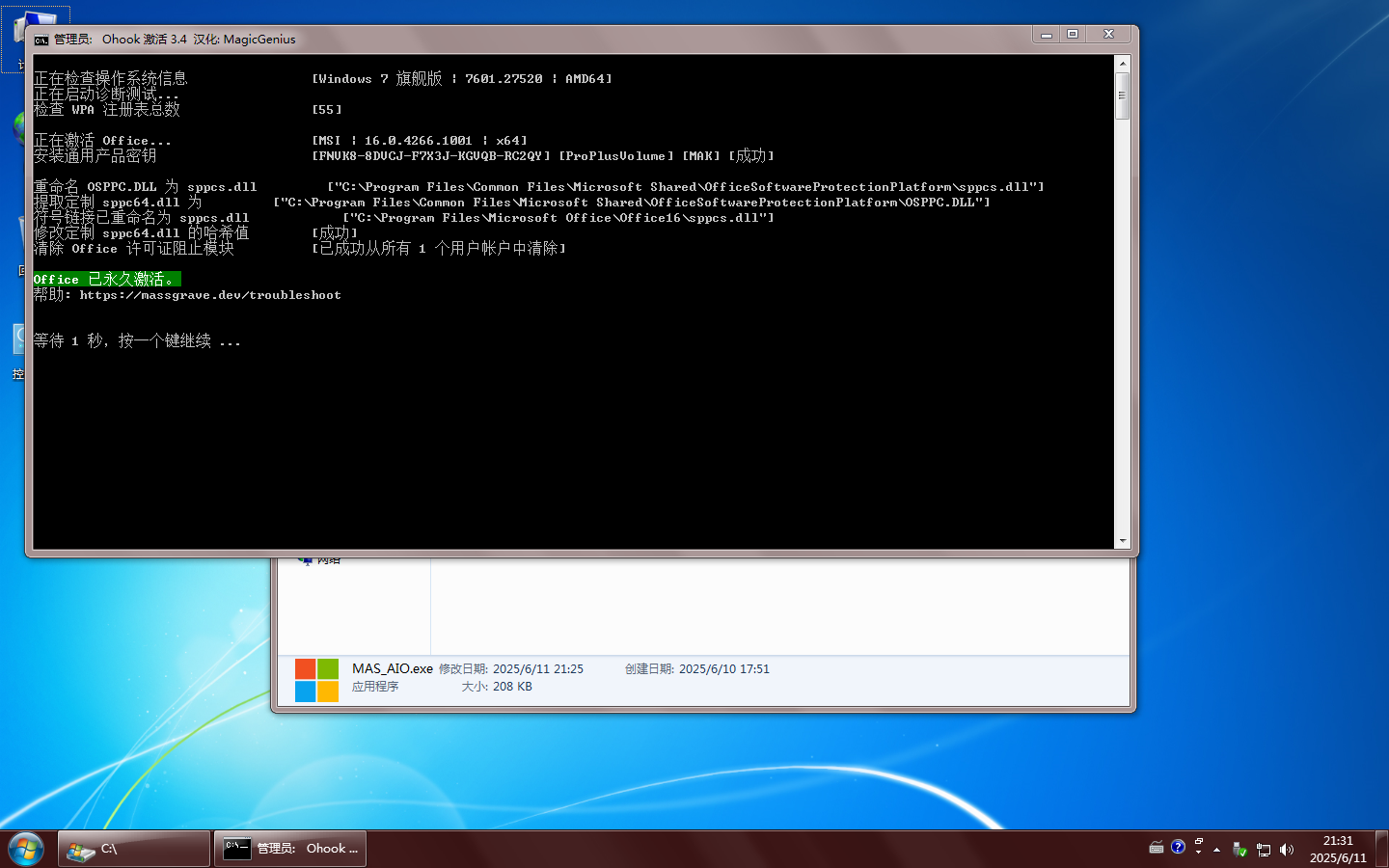Click the on-screen keyboard input icon in tray

[x=1157, y=848]
